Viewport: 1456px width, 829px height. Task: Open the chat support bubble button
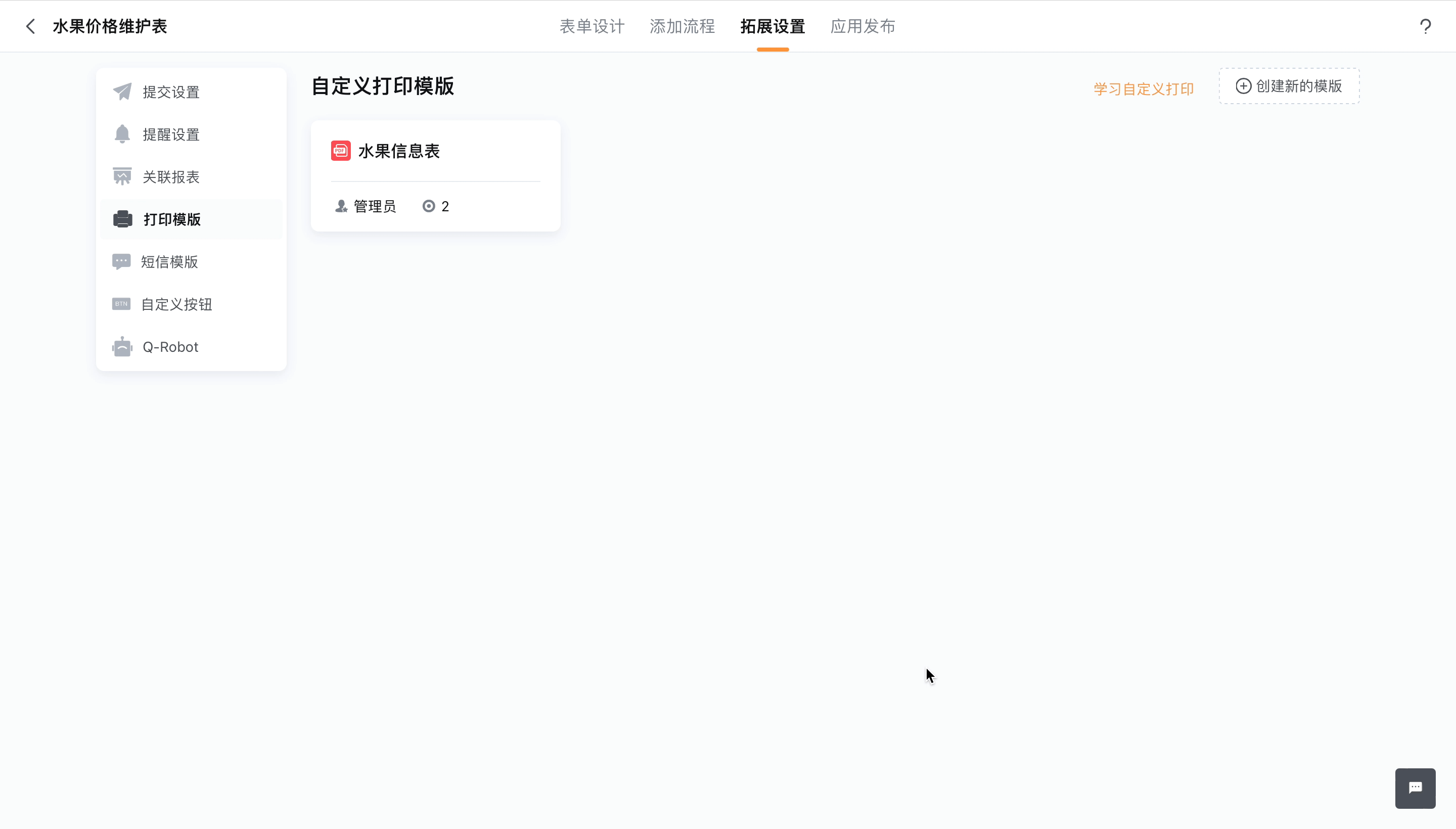pos(1415,788)
